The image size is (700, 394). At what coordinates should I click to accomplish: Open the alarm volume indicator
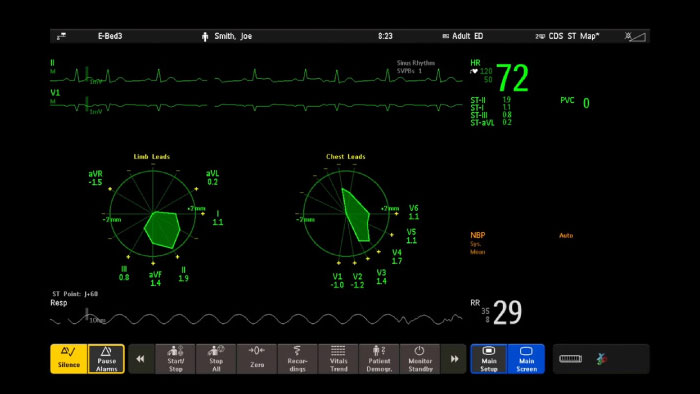point(635,36)
